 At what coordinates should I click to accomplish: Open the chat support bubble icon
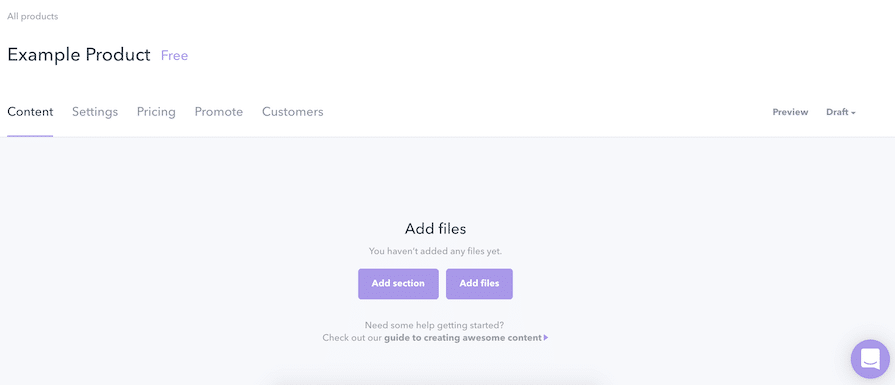870,359
